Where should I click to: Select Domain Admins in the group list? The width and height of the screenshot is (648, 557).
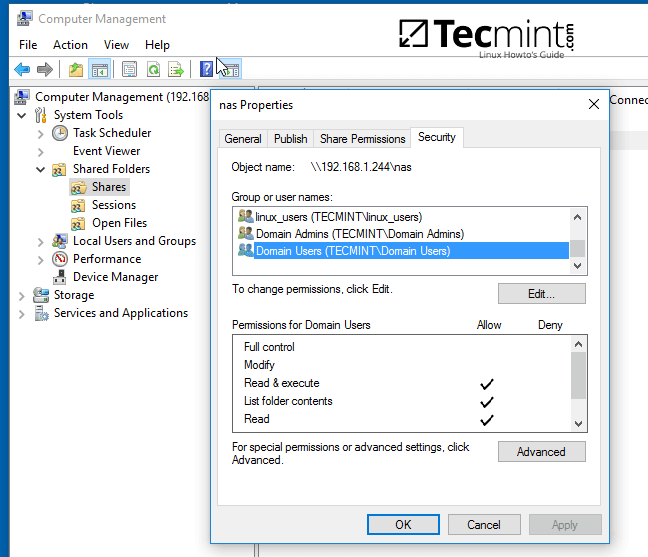click(x=359, y=234)
